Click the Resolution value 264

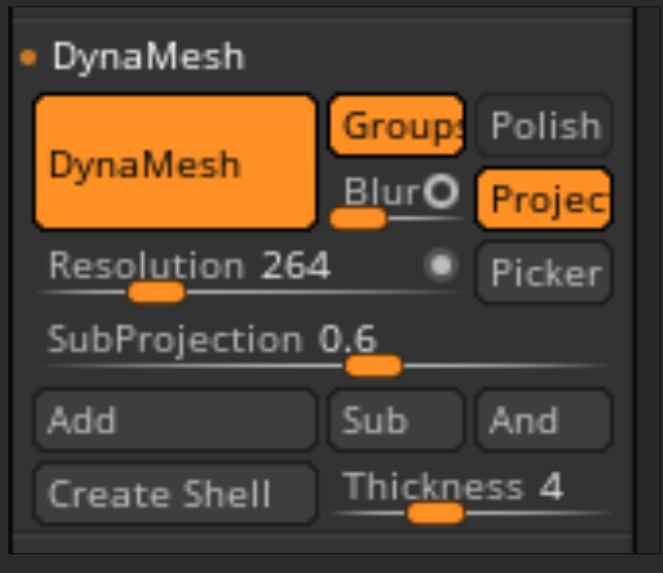[x=296, y=266]
